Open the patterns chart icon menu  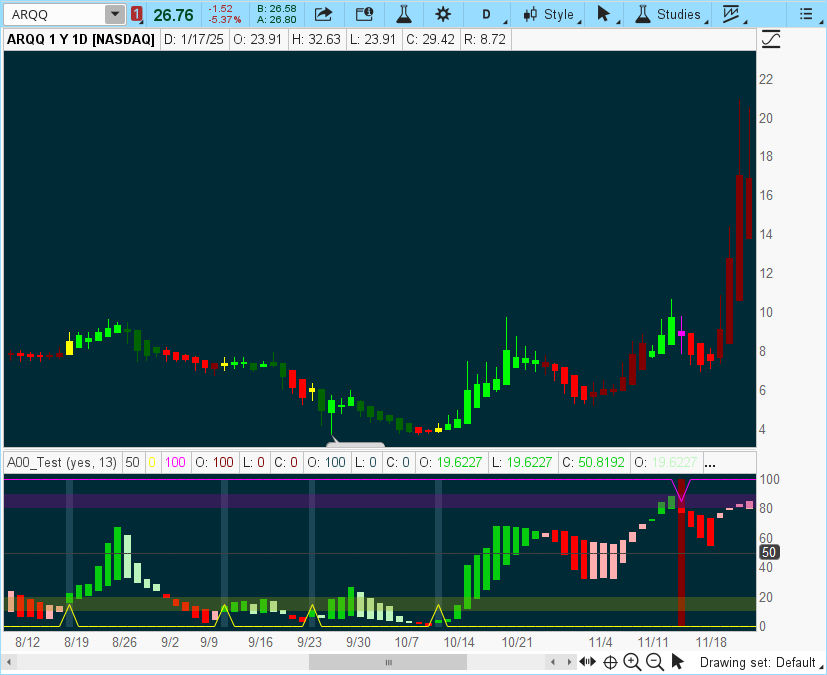733,14
